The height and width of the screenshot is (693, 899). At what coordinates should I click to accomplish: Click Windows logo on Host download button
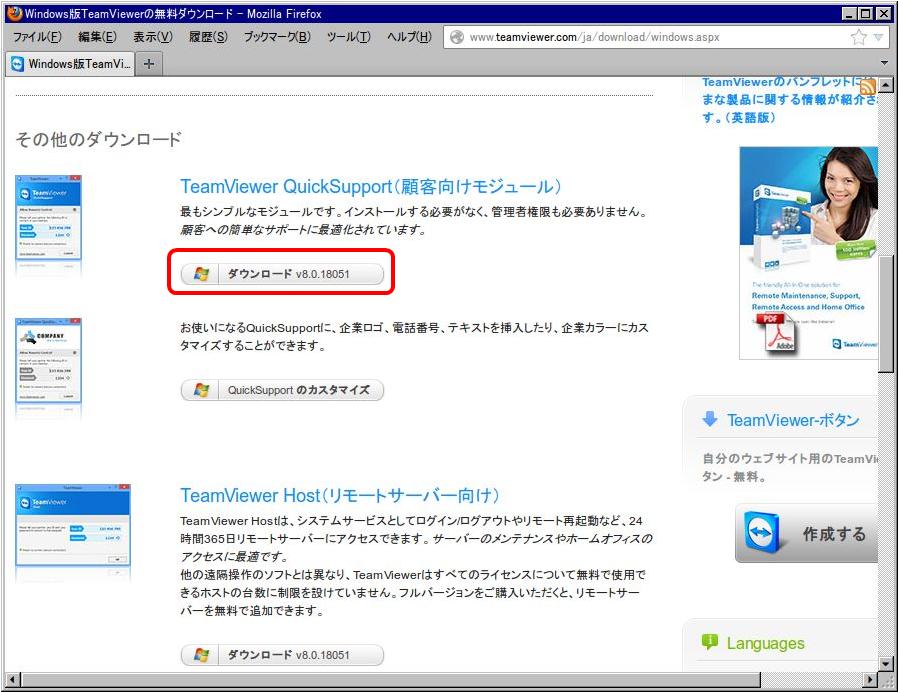click(201, 655)
